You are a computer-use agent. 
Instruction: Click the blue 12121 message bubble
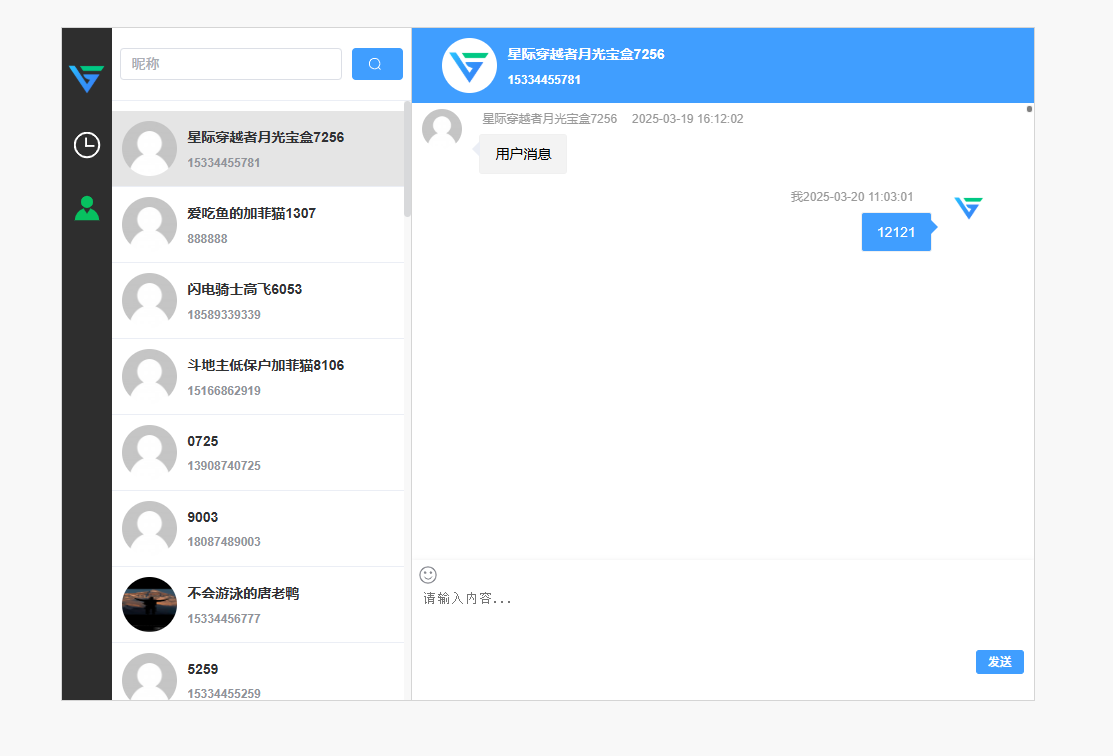pyautogui.click(x=896, y=232)
